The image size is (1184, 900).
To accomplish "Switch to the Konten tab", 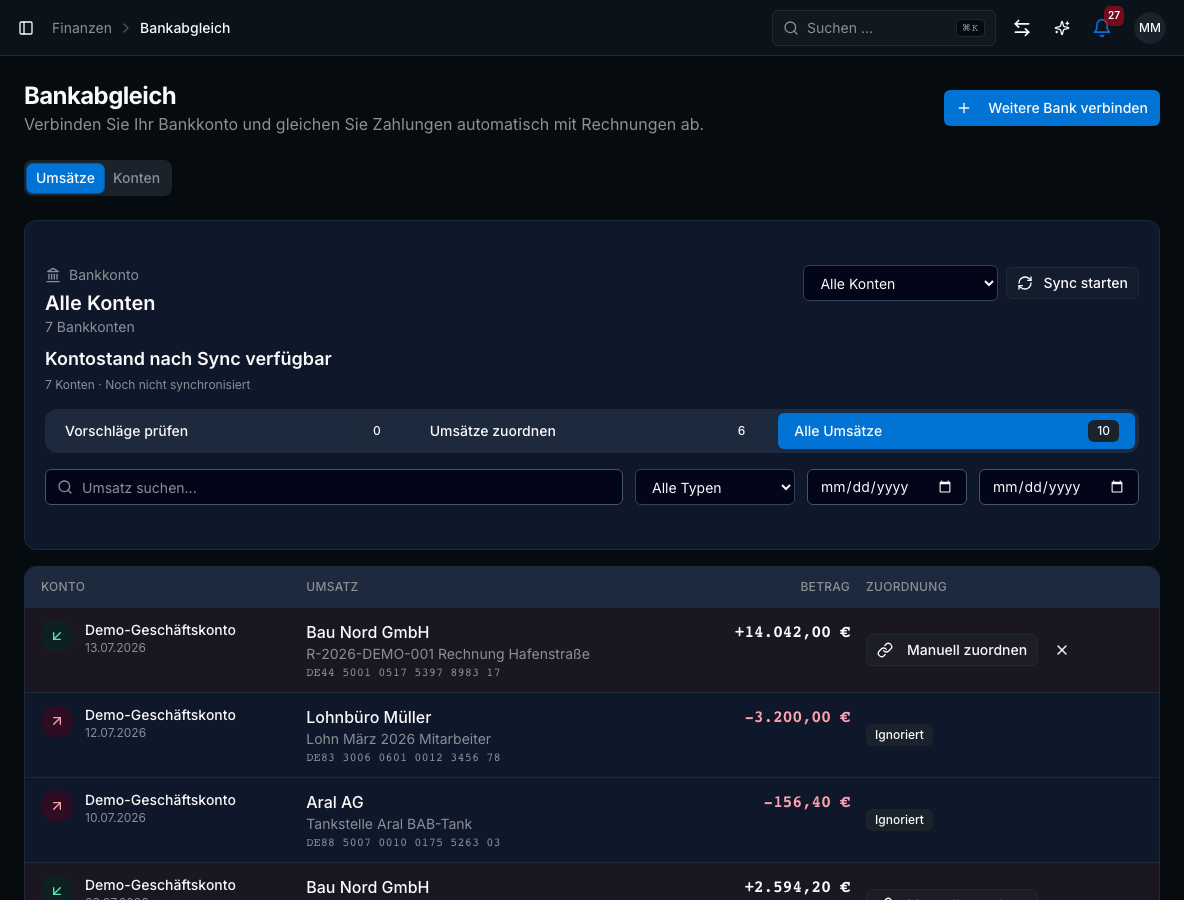I will pyautogui.click(x=137, y=178).
